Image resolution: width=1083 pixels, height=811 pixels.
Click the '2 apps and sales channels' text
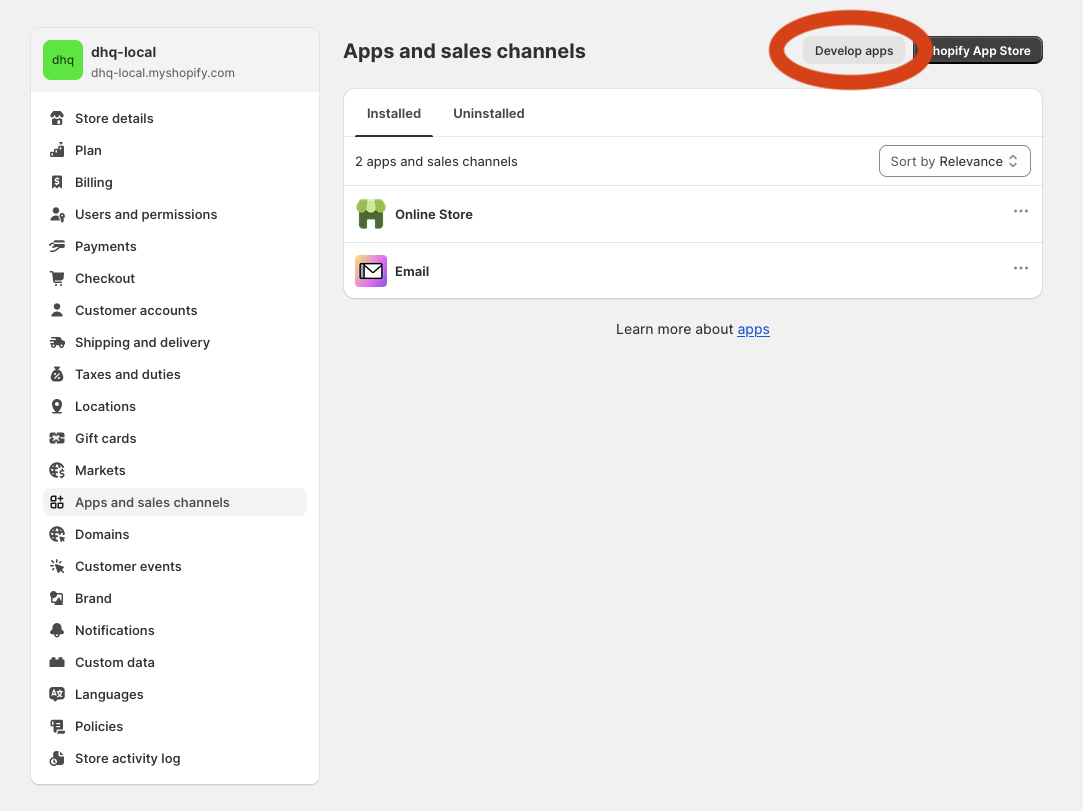(436, 161)
